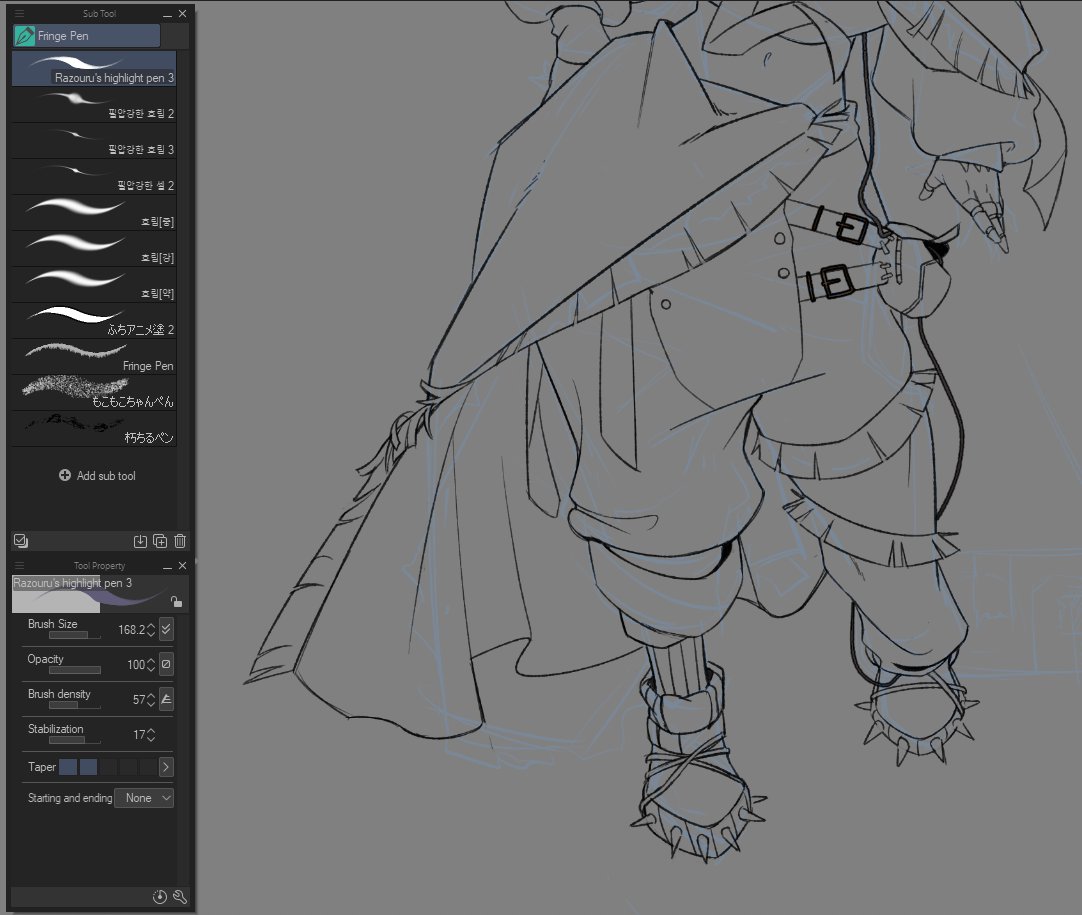Image resolution: width=1082 pixels, height=915 pixels.
Task: Open Sub Tool Detail wrench icon
Action: point(179,897)
